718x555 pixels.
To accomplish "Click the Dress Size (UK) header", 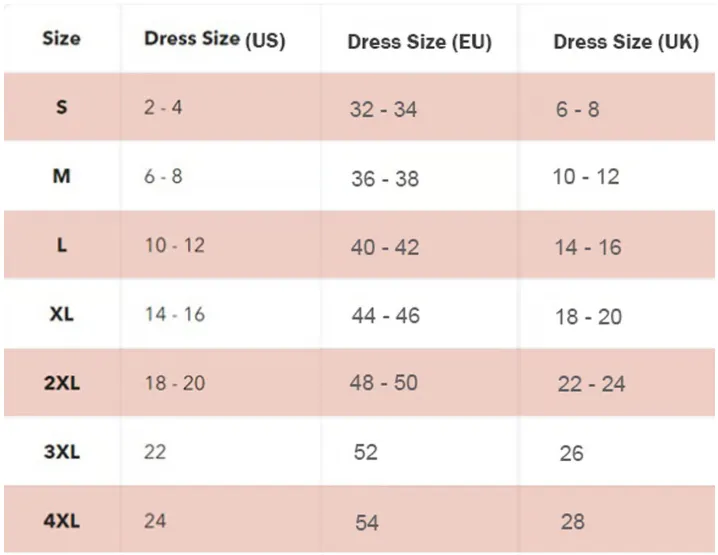I will point(626,43).
